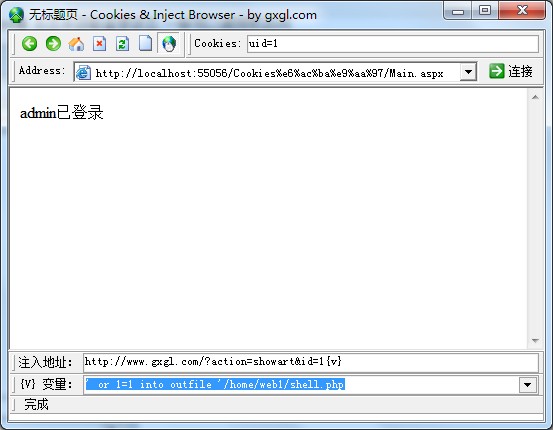Click the '{V} 变量:' label

click(46, 384)
